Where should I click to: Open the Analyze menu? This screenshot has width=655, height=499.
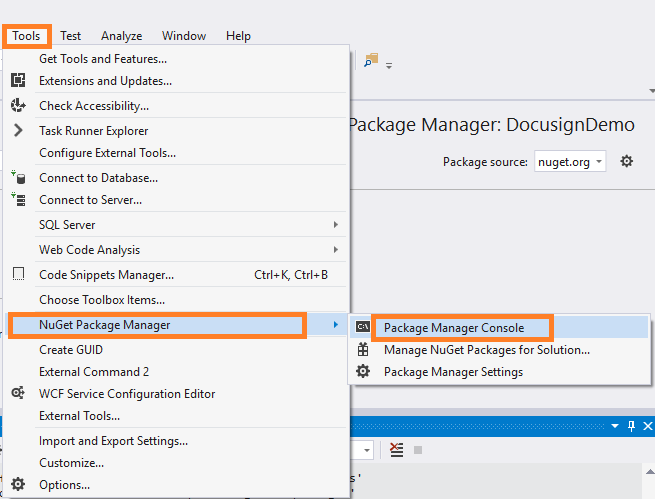point(122,36)
